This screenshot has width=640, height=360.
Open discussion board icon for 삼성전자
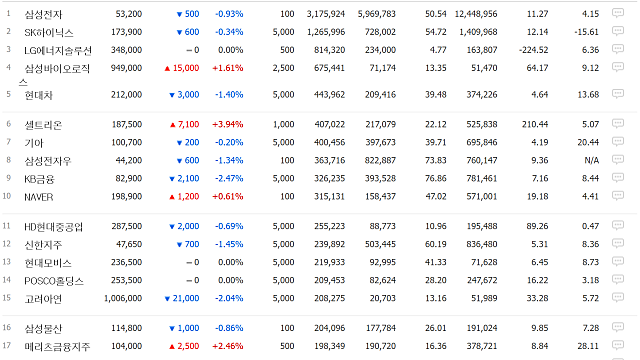pos(618,13)
